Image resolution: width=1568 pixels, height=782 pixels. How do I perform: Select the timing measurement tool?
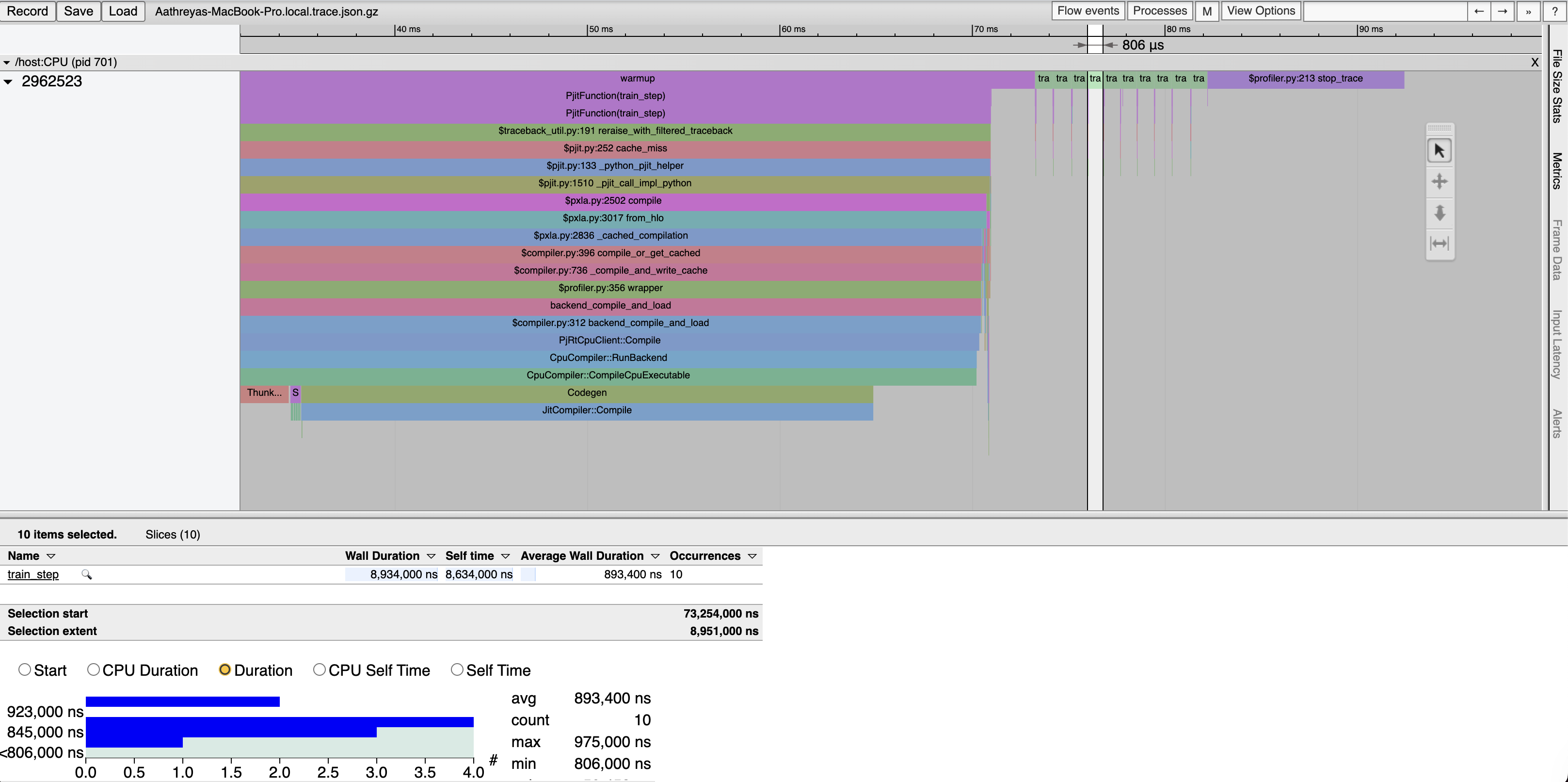tap(1439, 244)
